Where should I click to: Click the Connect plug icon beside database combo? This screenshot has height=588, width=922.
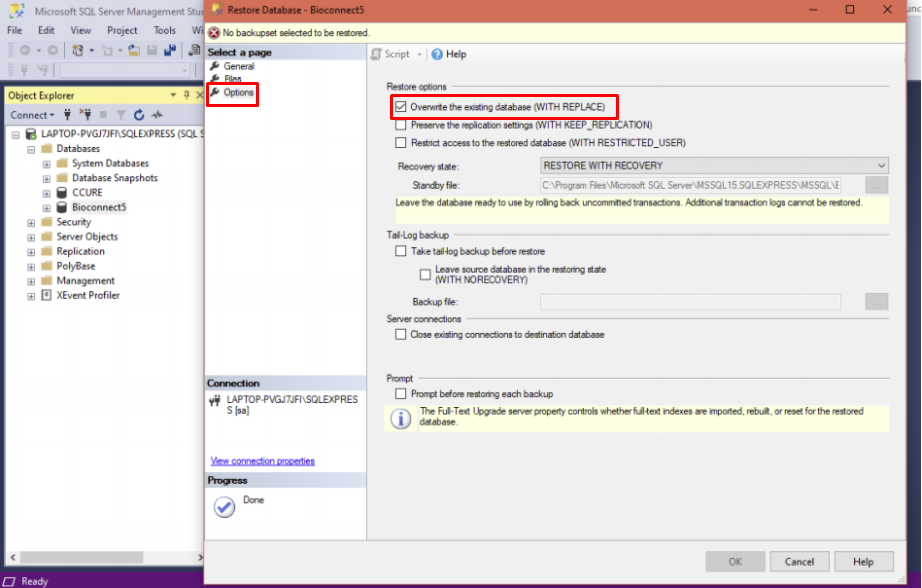(25, 71)
